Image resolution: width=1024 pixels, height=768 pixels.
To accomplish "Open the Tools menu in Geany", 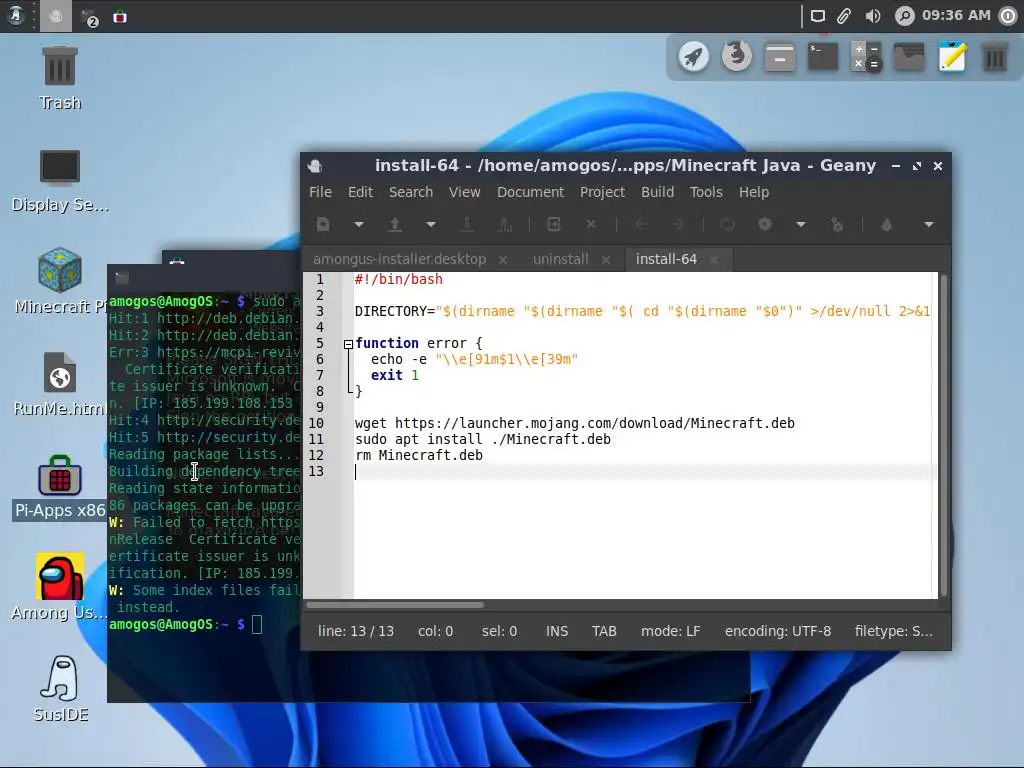I will [x=706, y=192].
